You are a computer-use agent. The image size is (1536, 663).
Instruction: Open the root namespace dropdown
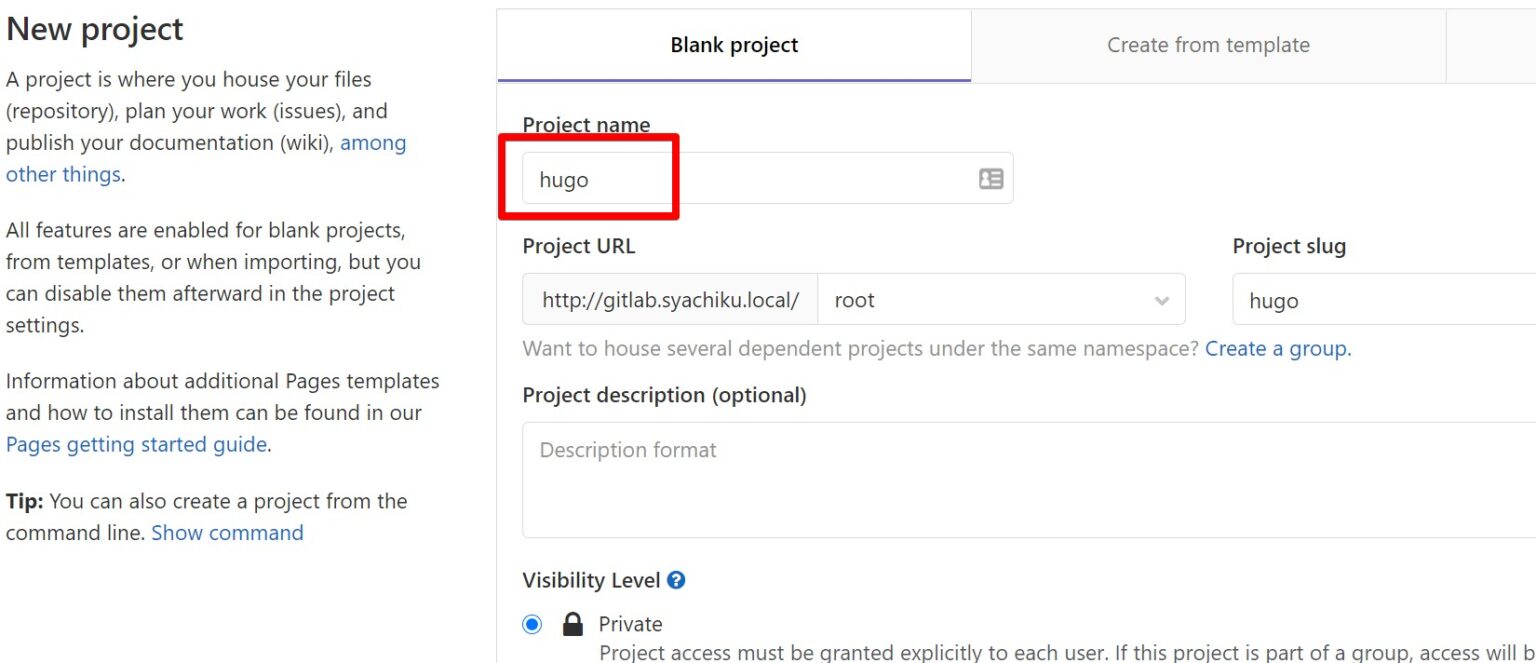tap(1000, 299)
